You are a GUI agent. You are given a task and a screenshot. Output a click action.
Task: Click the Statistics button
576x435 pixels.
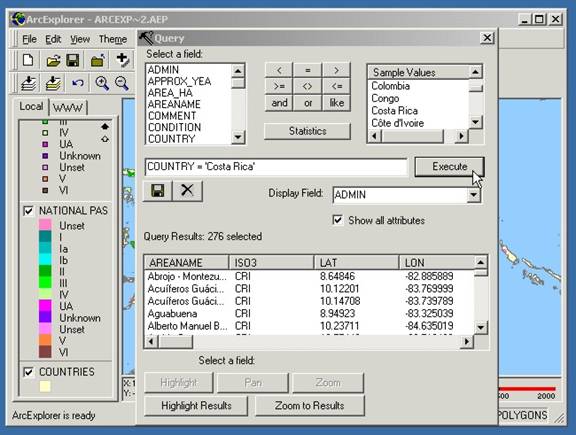(307, 131)
